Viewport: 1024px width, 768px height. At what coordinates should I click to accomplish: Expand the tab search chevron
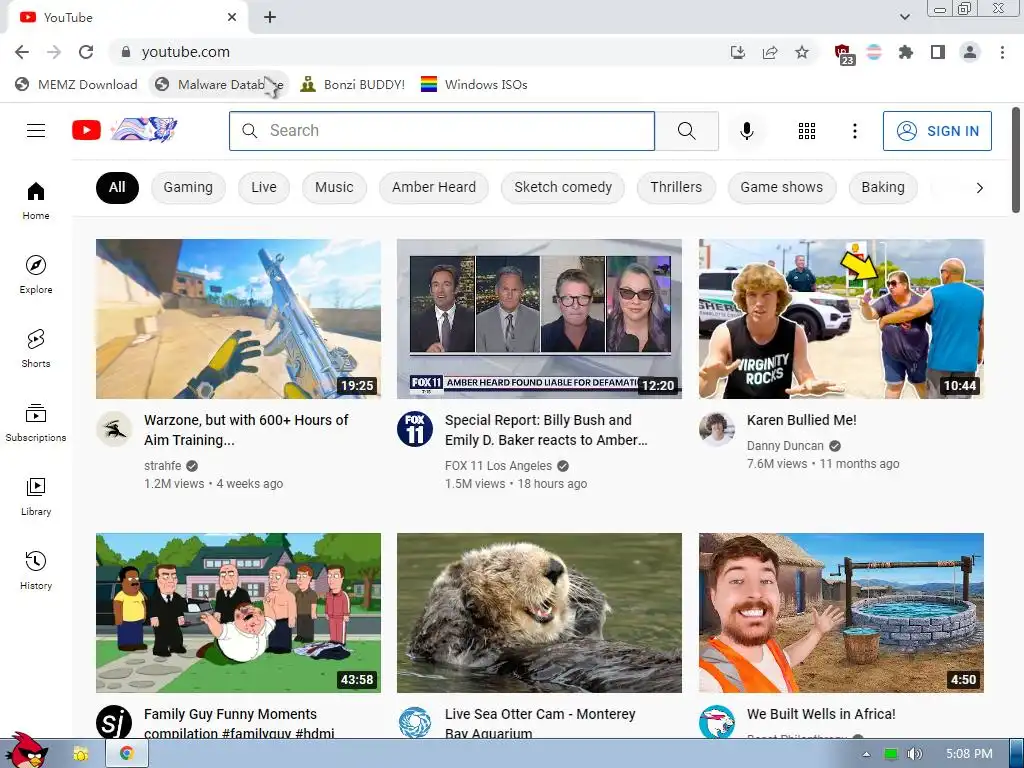(x=904, y=17)
